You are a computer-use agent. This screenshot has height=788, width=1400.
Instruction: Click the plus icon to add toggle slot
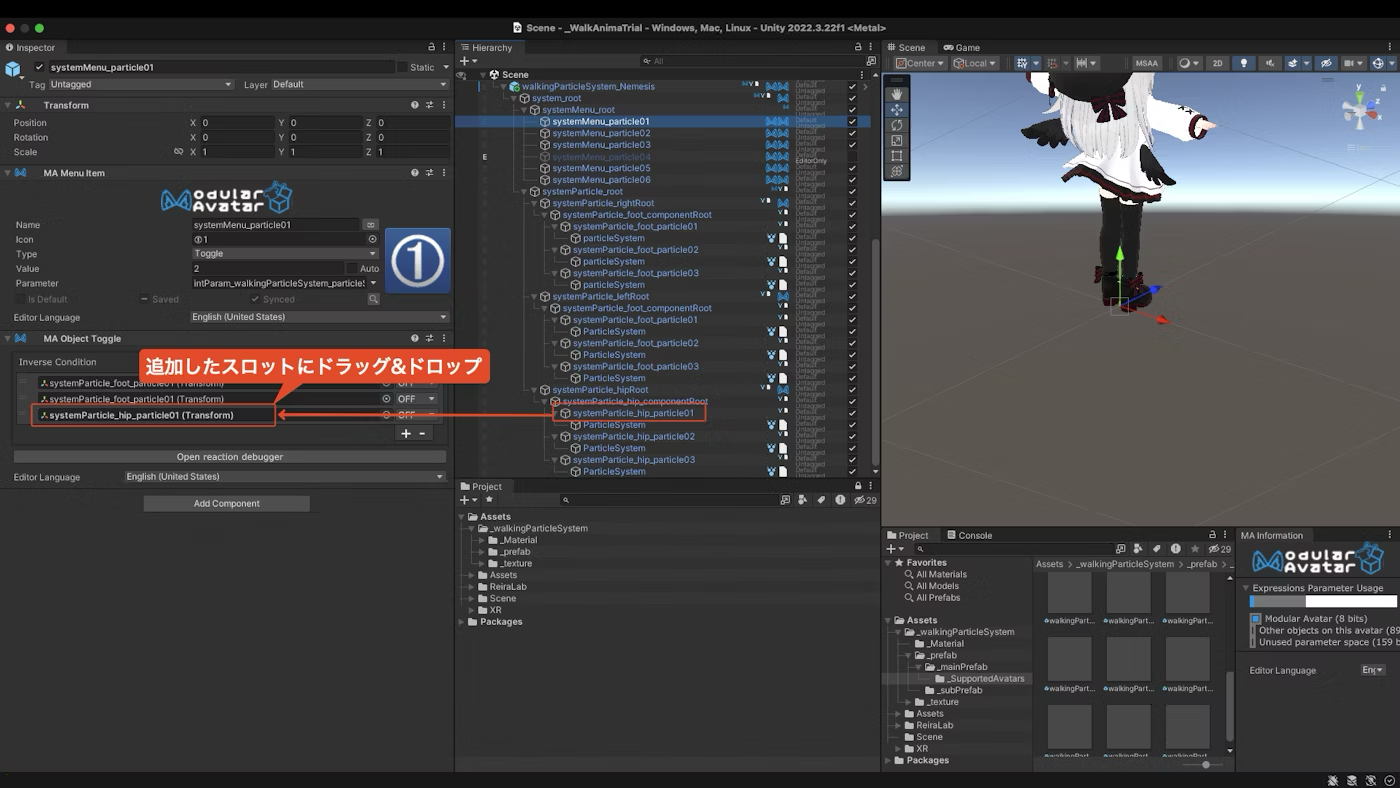pyautogui.click(x=405, y=433)
